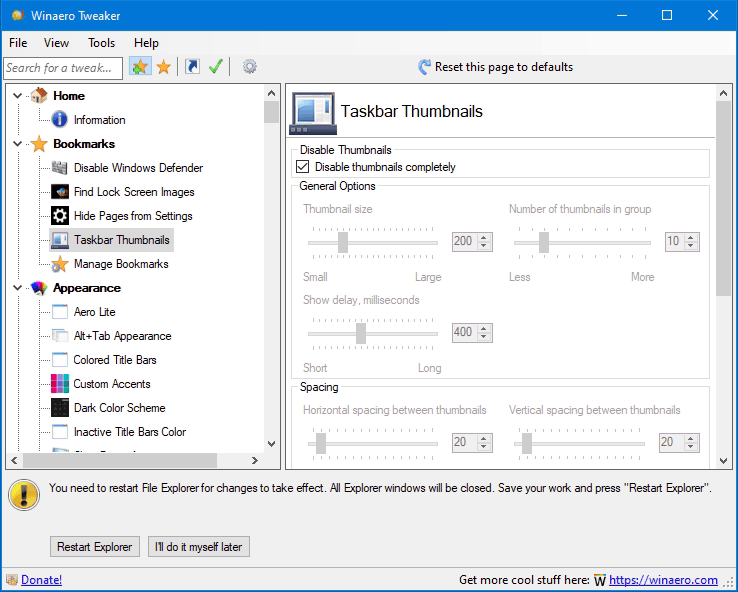
Task: Click I'll do it myself later button
Action: tap(199, 546)
